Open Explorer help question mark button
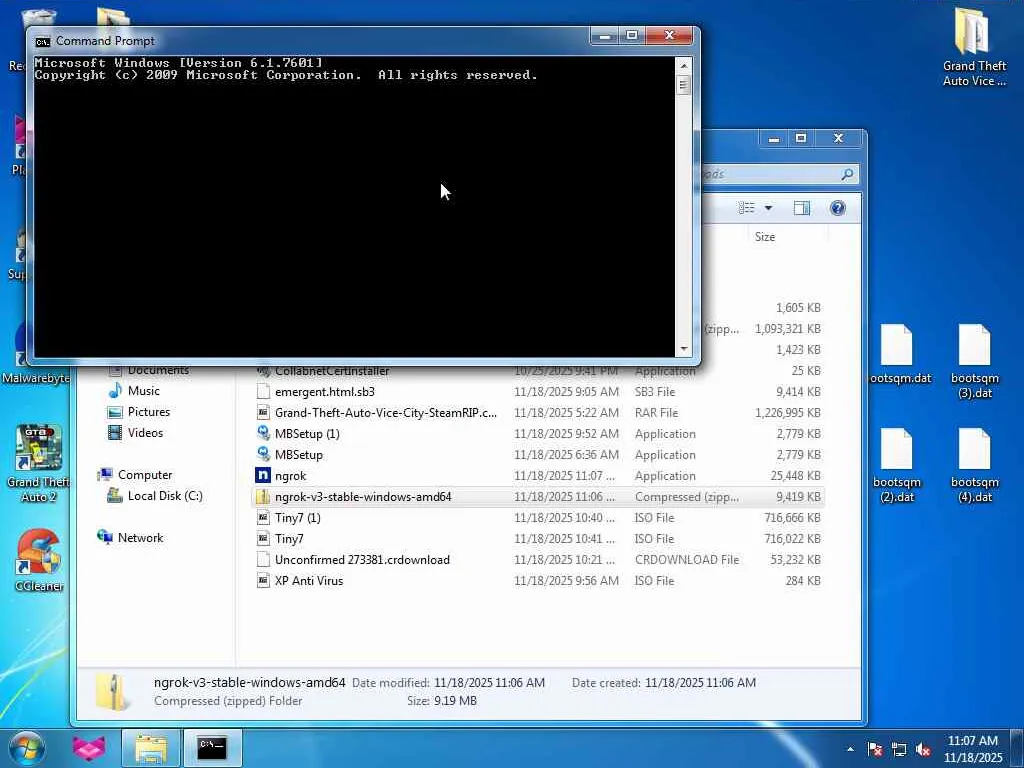Viewport: 1024px width, 768px height. pos(837,208)
